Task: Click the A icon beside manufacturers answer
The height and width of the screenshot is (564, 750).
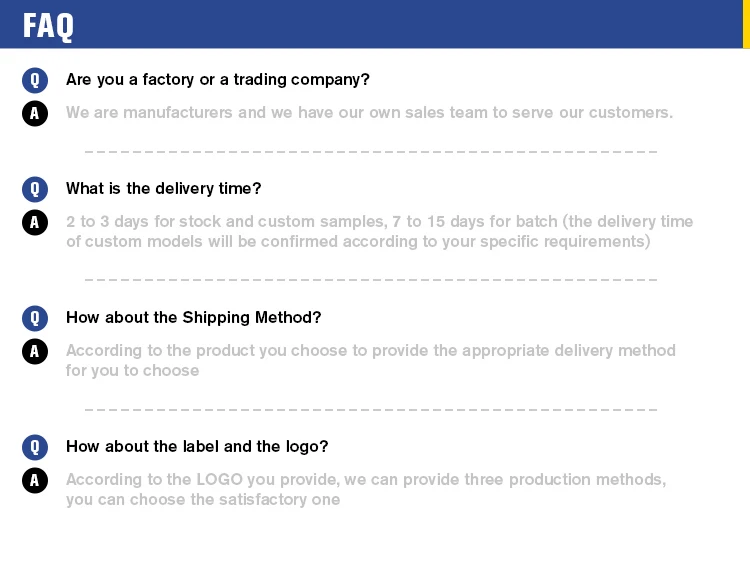Action: coord(35,113)
